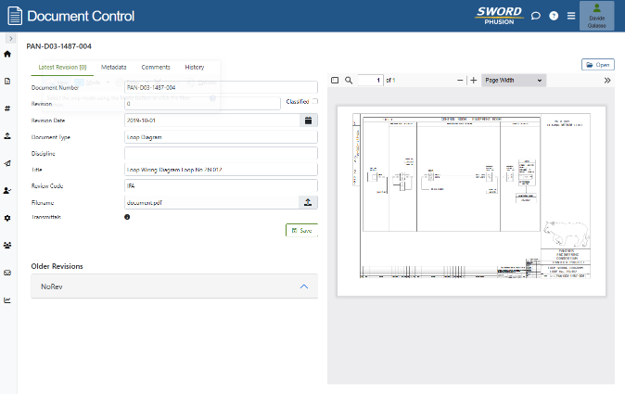Open the hamburger menu in header
Viewport: 625px width, 394px height.
point(571,16)
